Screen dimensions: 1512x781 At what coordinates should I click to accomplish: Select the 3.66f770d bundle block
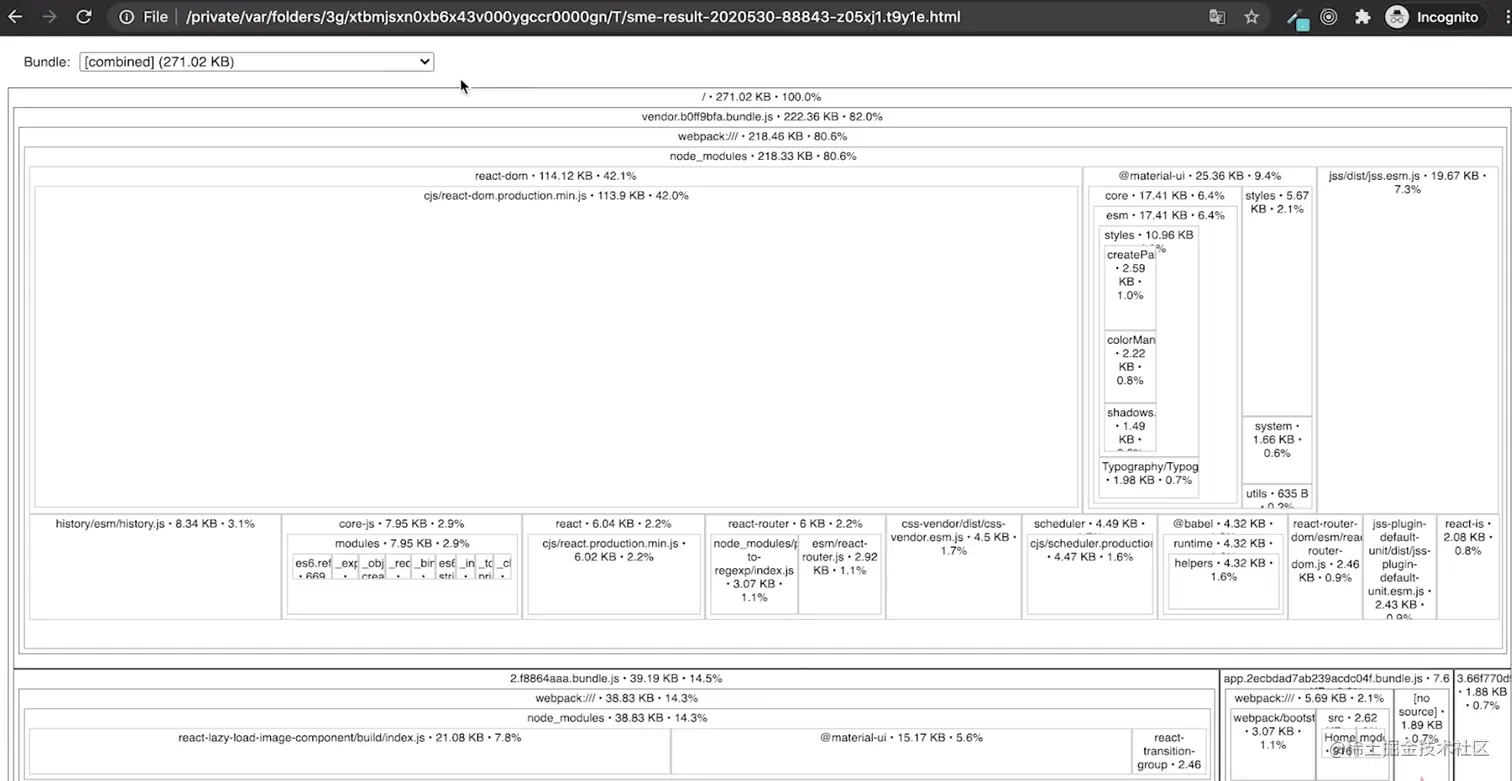[x=1483, y=725]
